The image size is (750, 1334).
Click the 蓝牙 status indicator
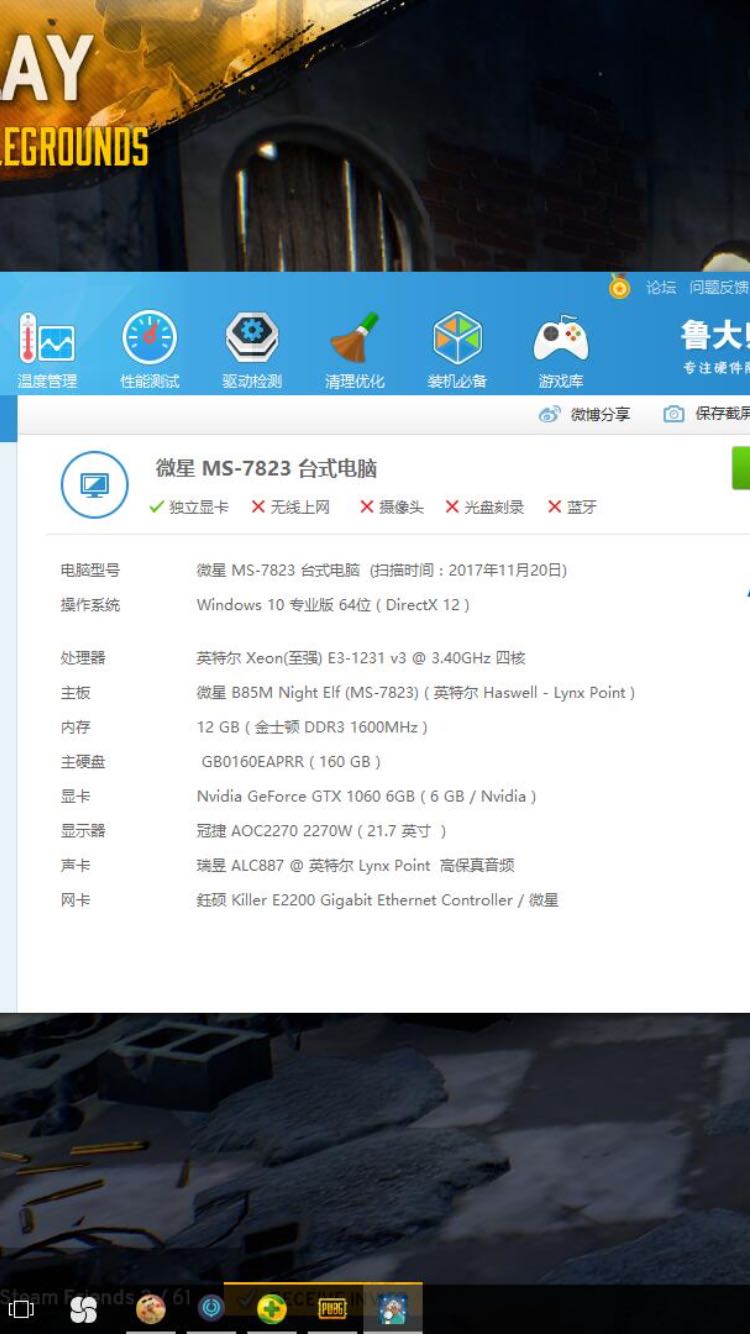coord(572,507)
